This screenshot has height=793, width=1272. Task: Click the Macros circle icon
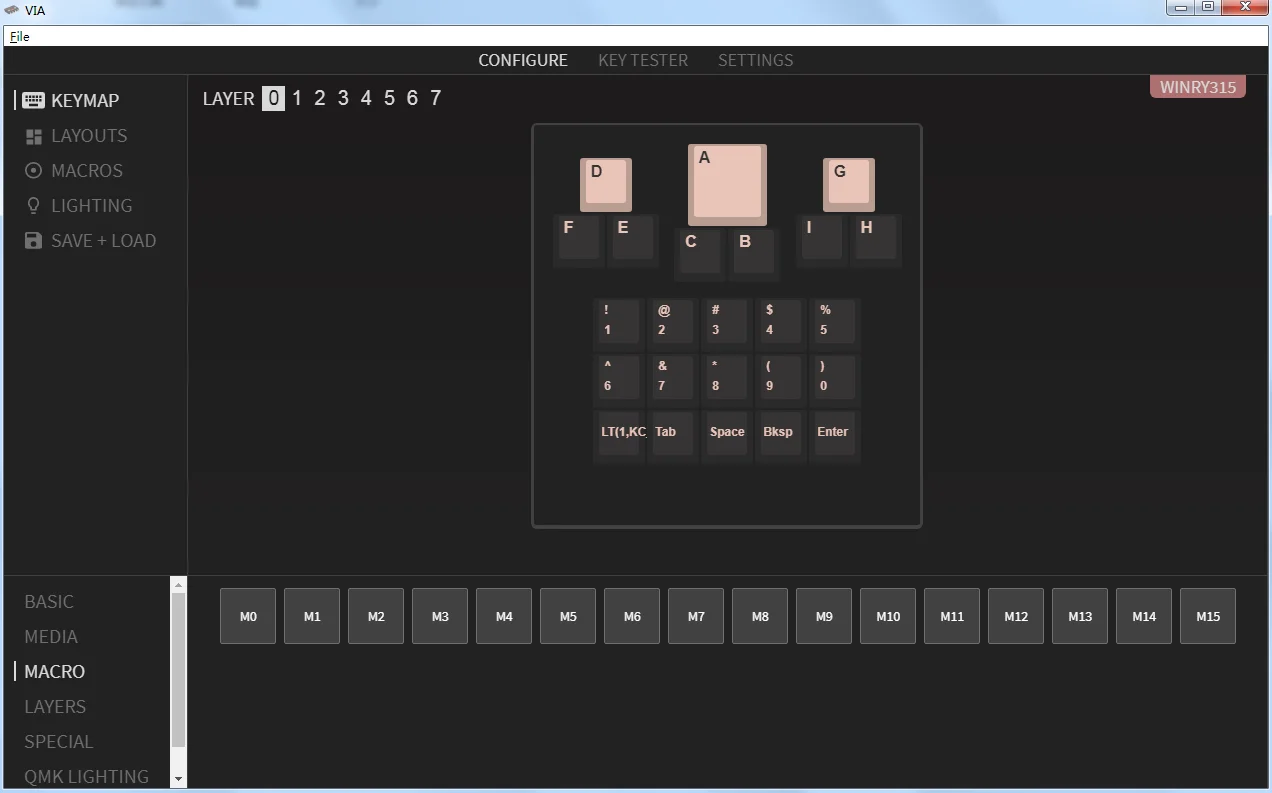pyautogui.click(x=34, y=171)
